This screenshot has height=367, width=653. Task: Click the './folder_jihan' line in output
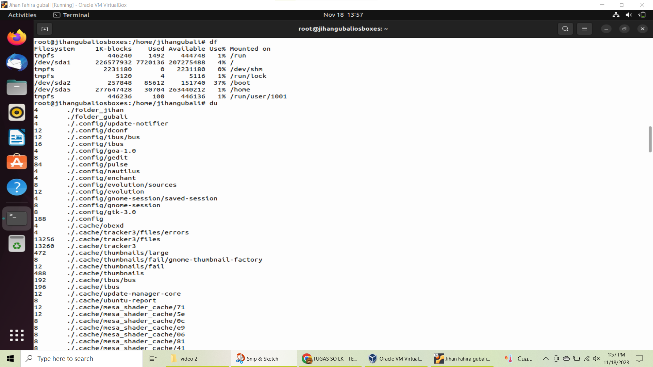coord(95,110)
